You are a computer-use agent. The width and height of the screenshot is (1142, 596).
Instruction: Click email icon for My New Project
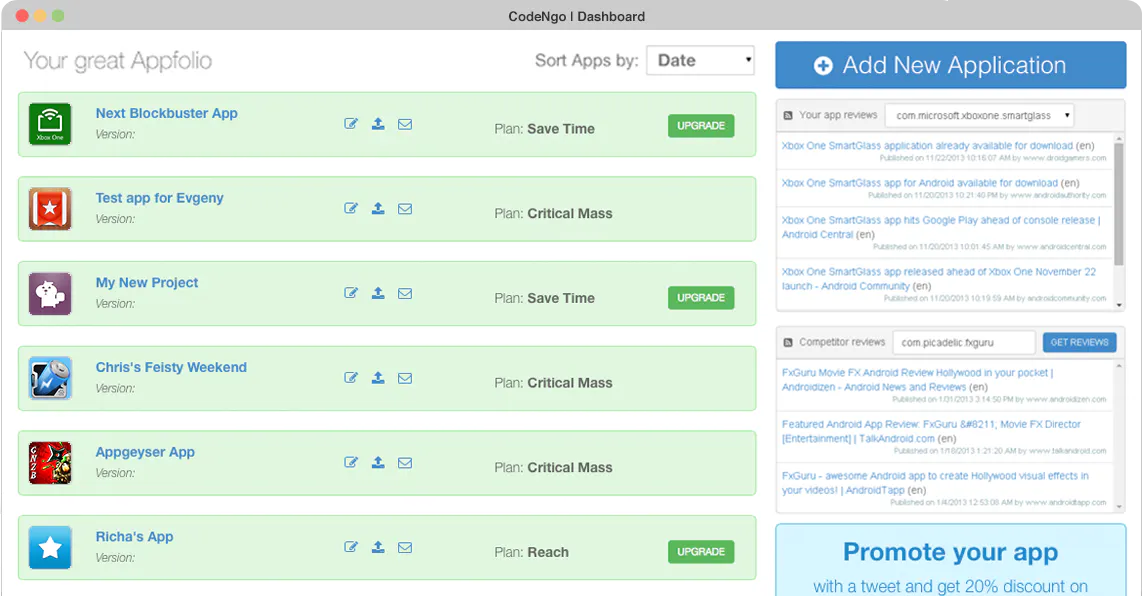[x=405, y=294]
